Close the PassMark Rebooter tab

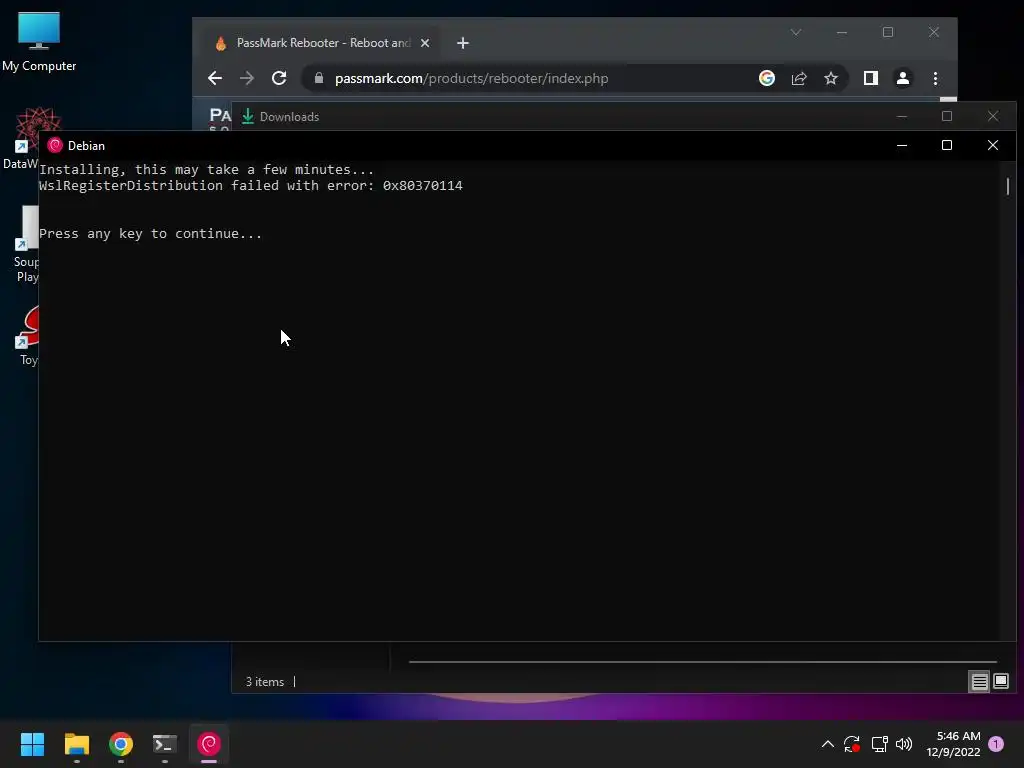click(425, 43)
